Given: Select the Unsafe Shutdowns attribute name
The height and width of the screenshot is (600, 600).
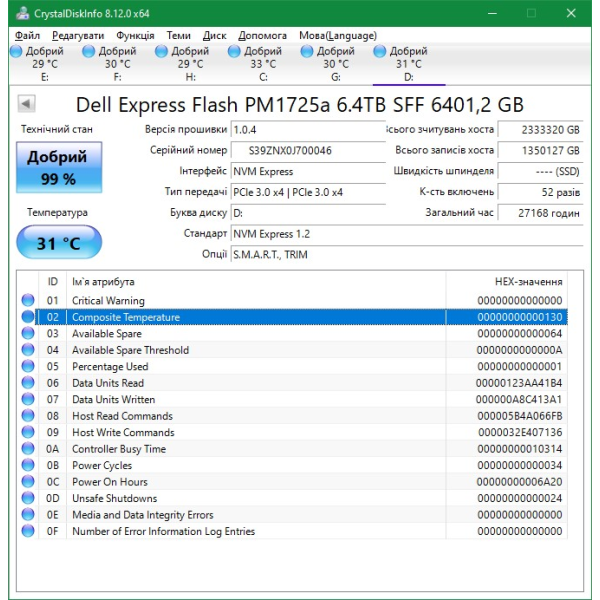Looking at the screenshot, I should pyautogui.click(x=114, y=498).
